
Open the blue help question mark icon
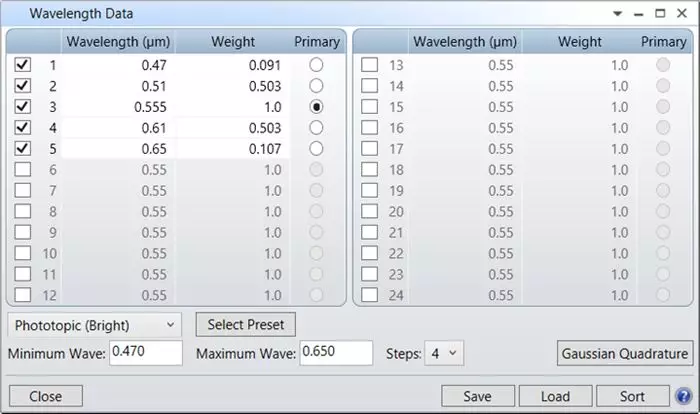pos(683,396)
